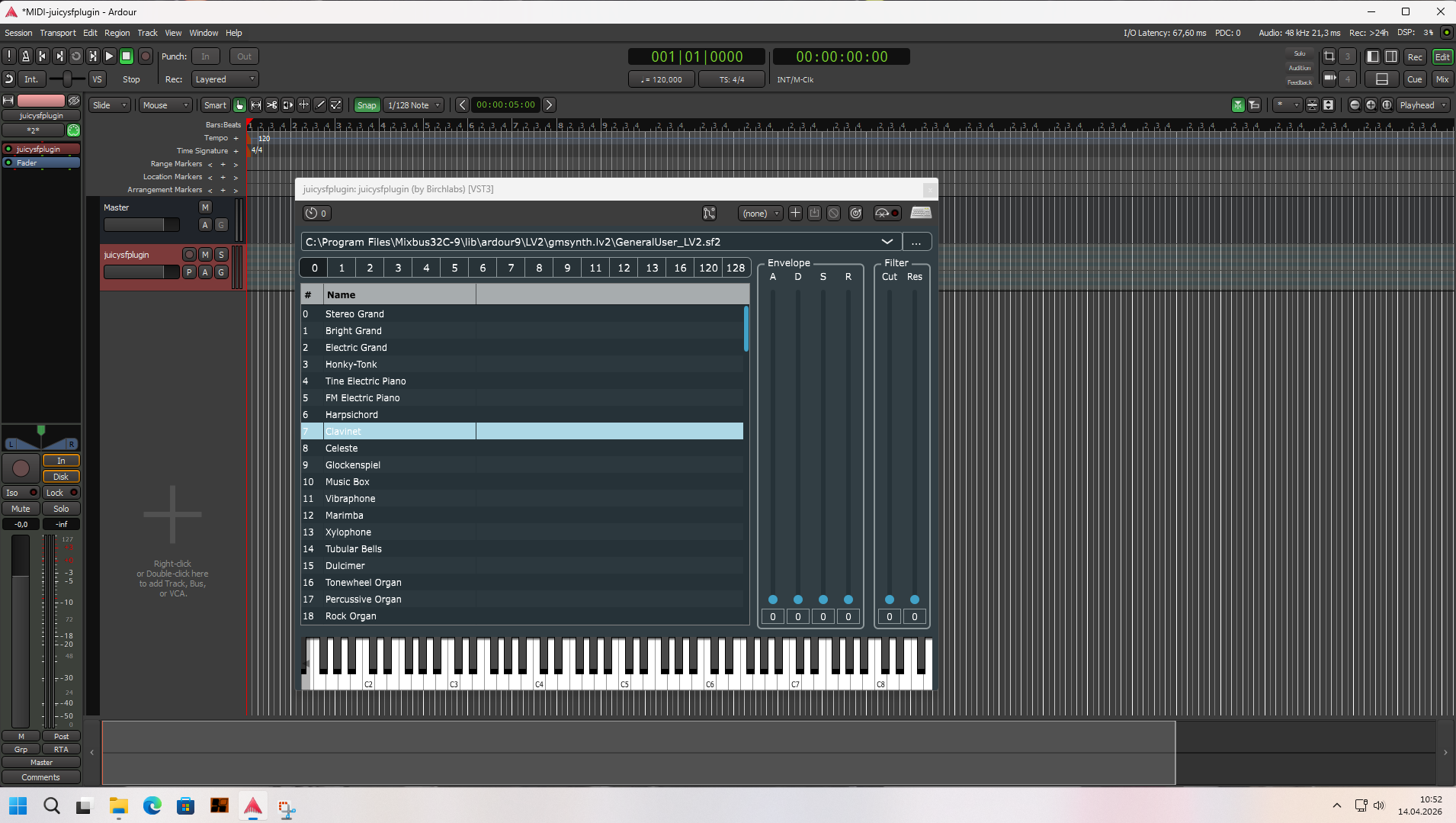The width and height of the screenshot is (1456, 823).
Task: Open the Rec mode Layered dropdown
Action: point(225,79)
